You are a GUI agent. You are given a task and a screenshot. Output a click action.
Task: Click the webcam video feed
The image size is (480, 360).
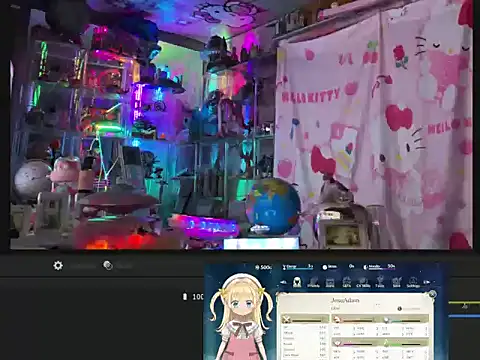pos(241,124)
